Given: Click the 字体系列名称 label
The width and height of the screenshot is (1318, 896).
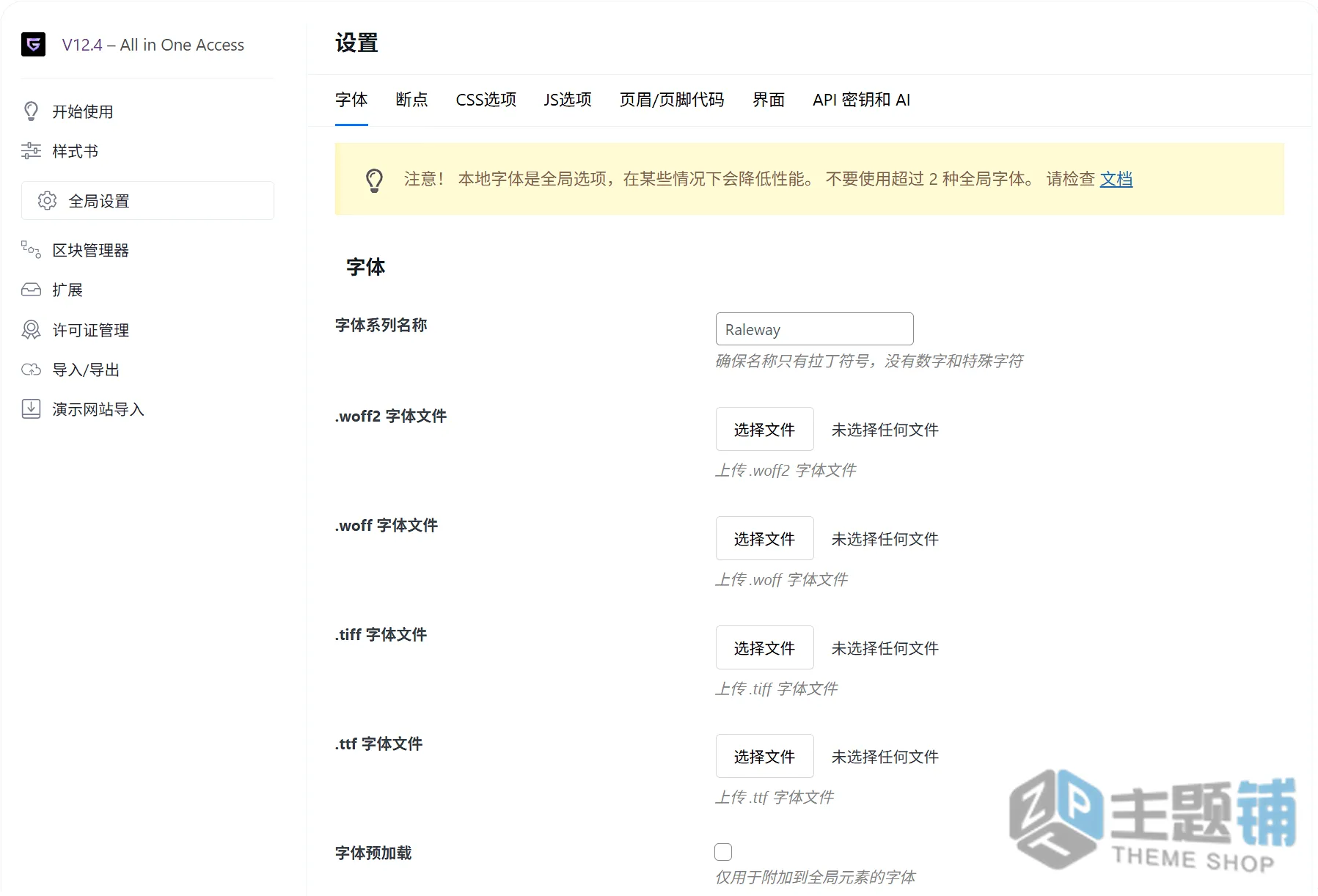Looking at the screenshot, I should [x=381, y=325].
